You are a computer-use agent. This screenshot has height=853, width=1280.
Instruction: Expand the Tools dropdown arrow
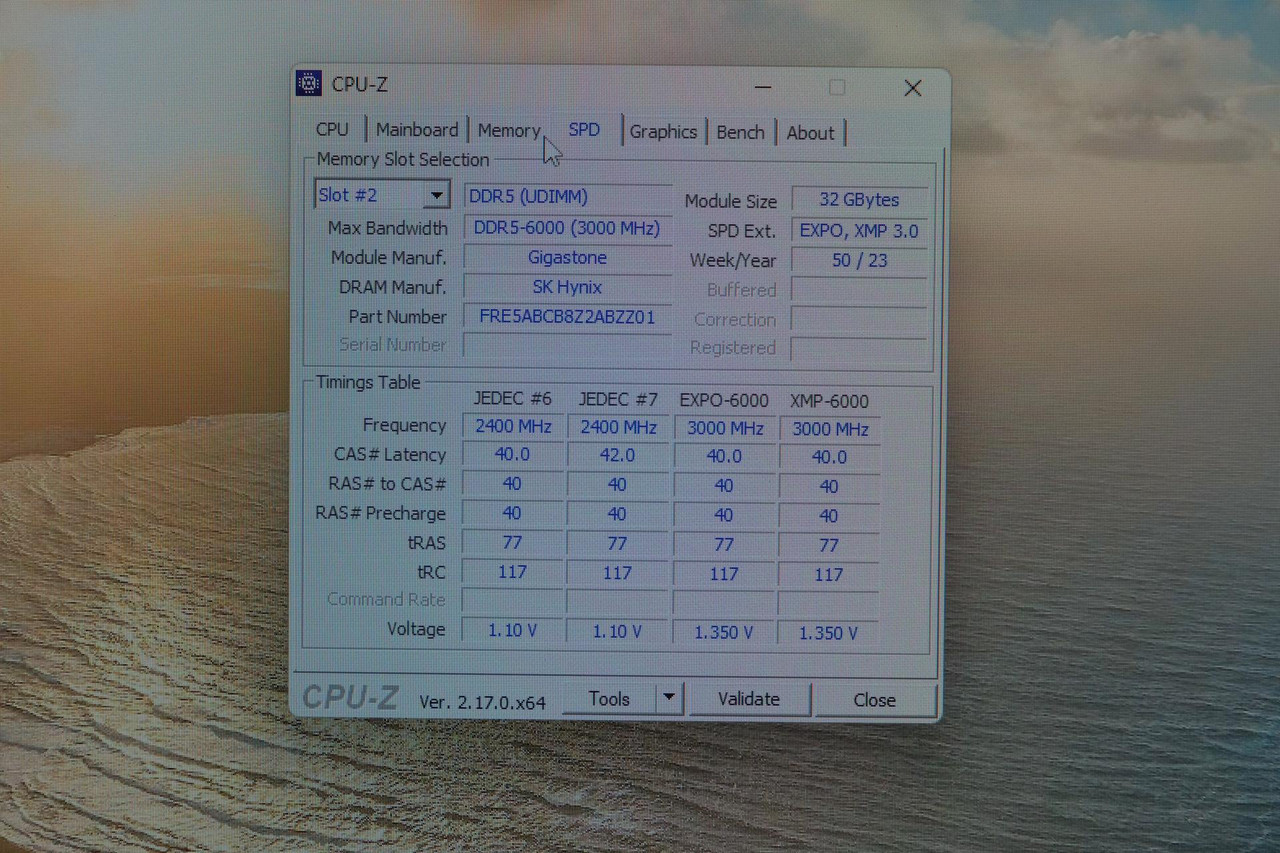[x=669, y=698]
